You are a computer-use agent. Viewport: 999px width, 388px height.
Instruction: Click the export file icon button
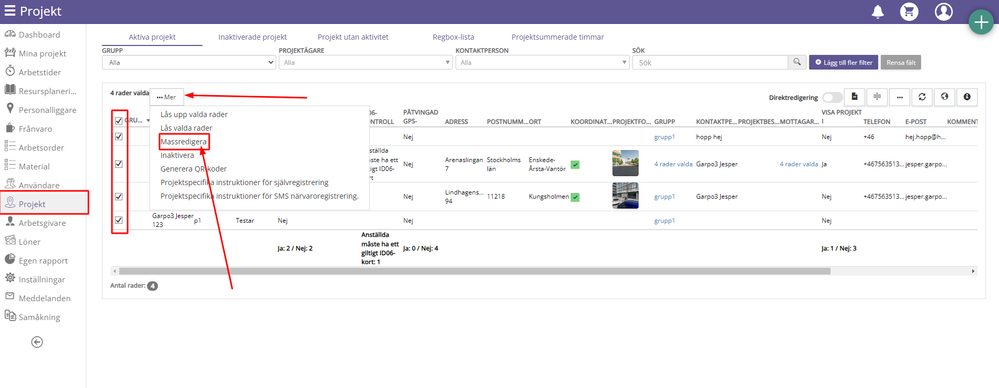click(854, 97)
